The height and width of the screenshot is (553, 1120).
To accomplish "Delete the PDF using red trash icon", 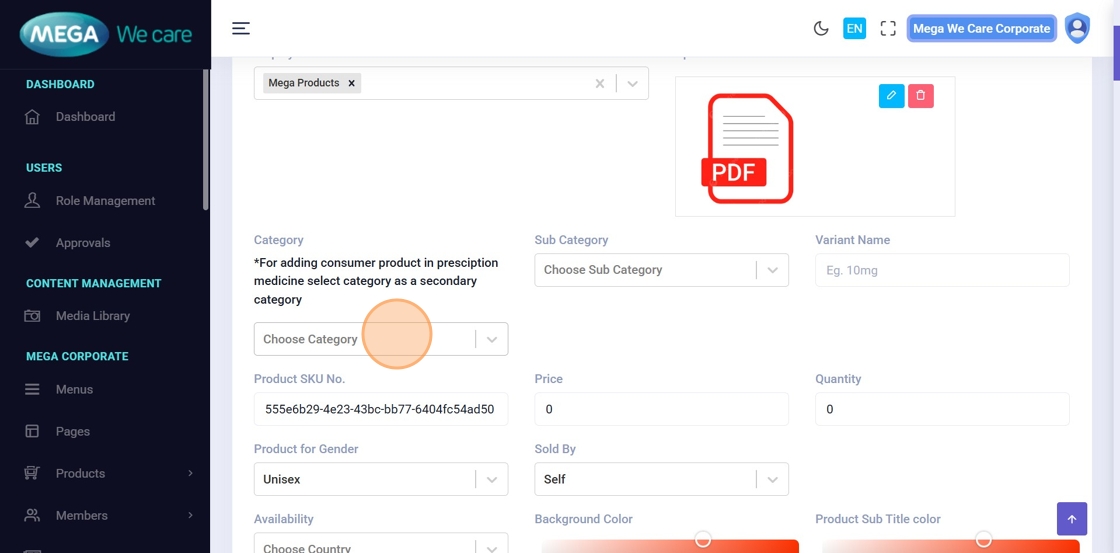I will (x=921, y=96).
